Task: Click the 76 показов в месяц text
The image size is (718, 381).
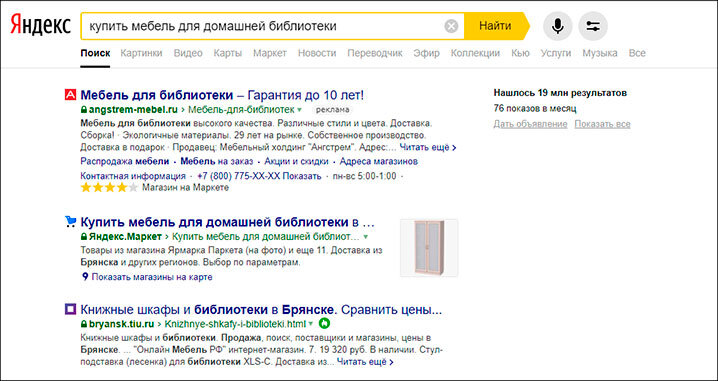Action: point(535,109)
